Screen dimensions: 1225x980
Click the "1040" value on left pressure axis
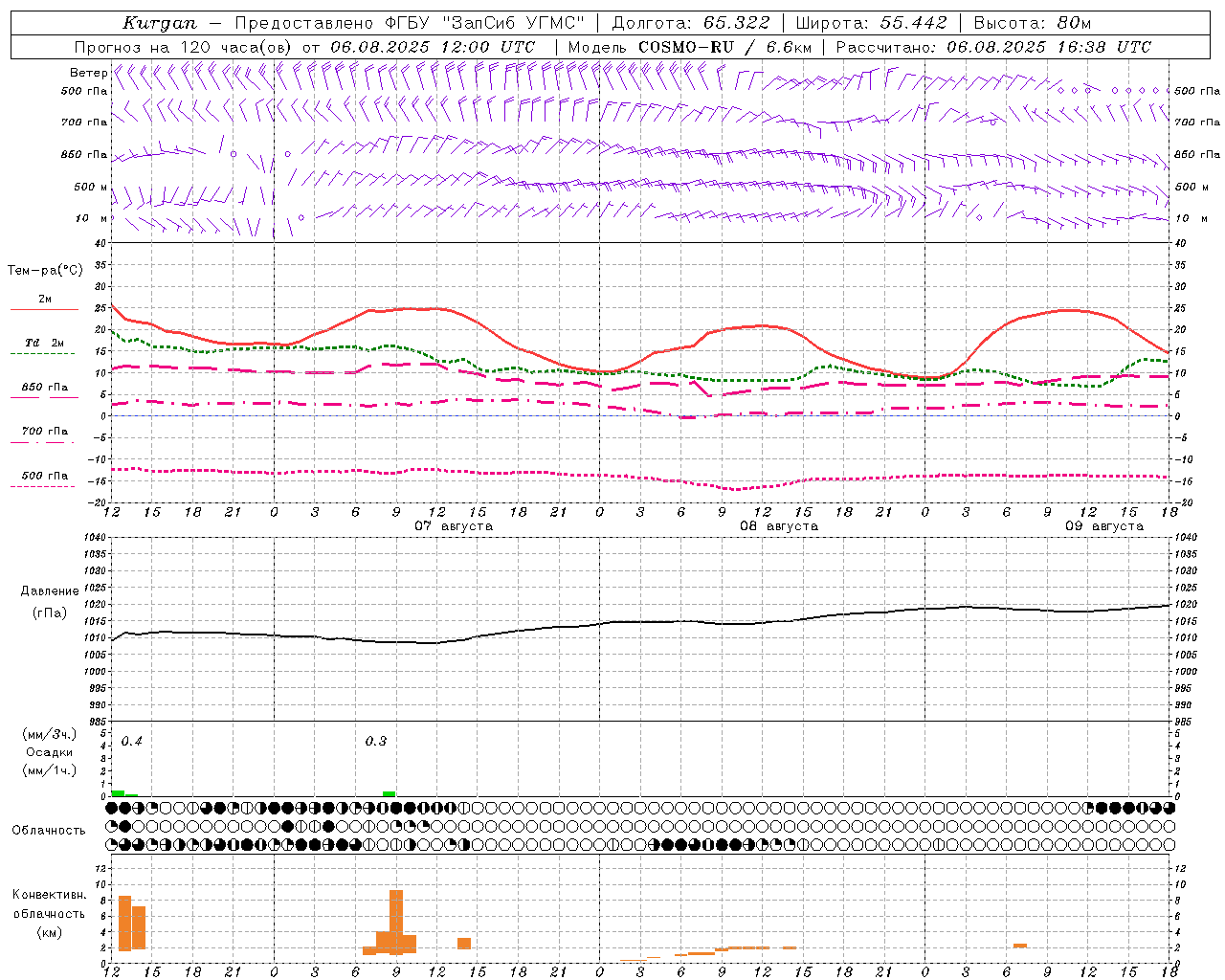[x=96, y=538]
